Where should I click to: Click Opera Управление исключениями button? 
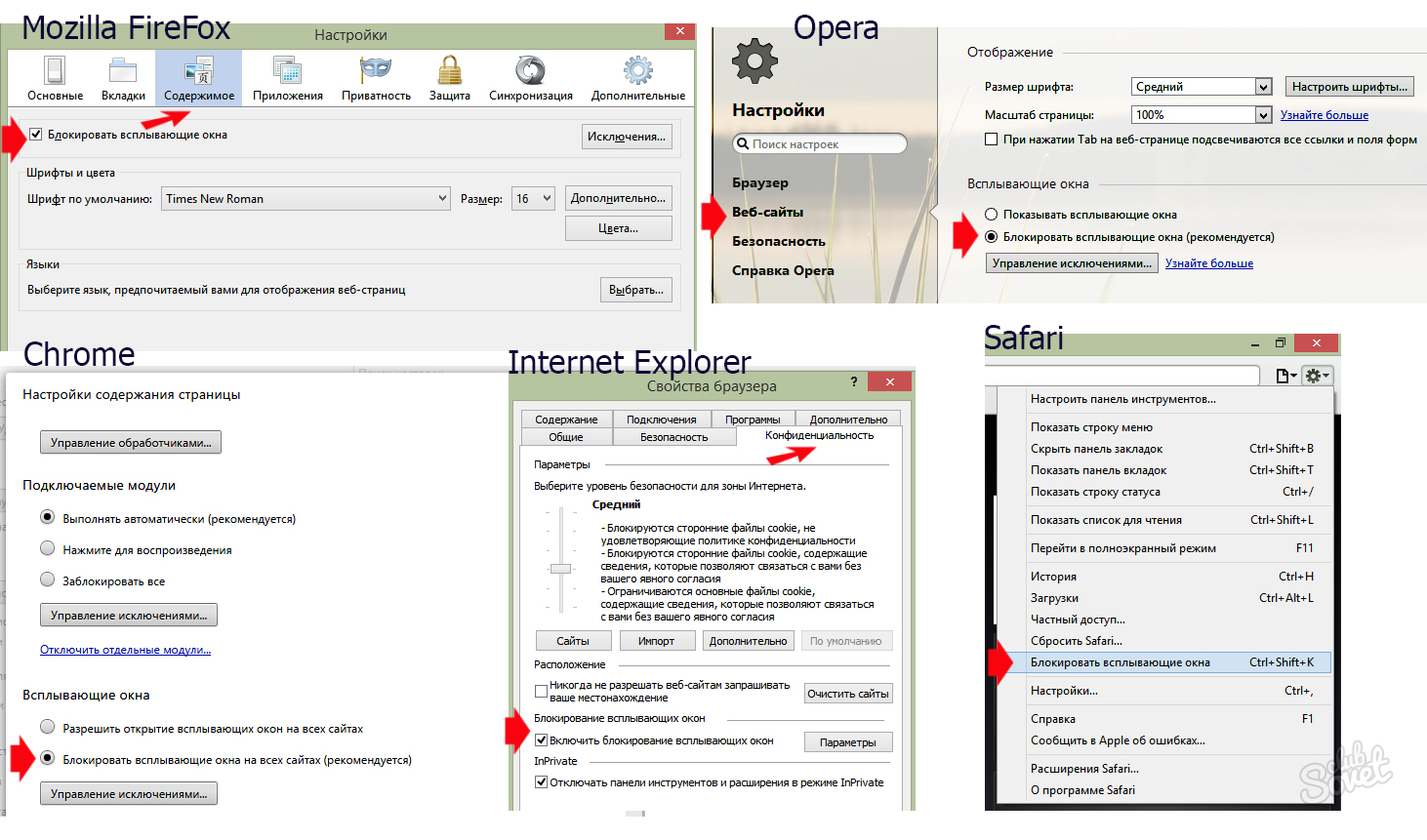point(1072,263)
